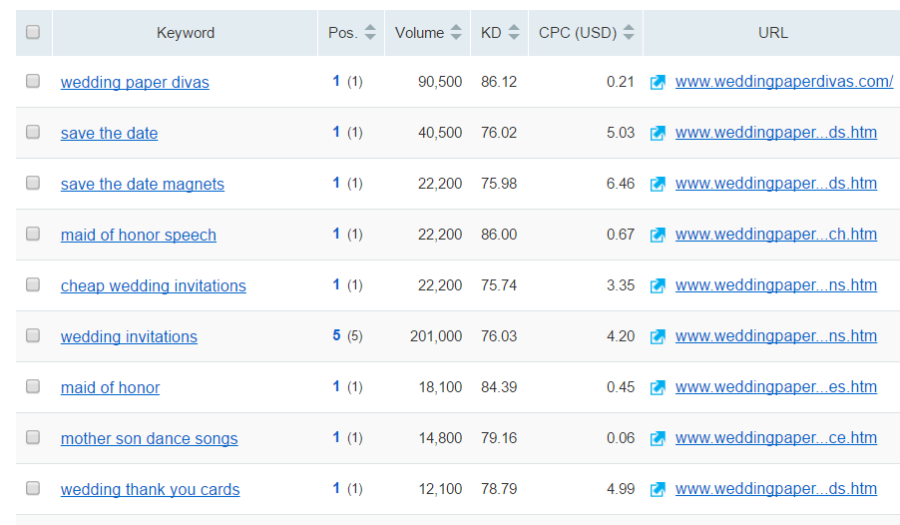This screenshot has height=525, width=900.
Task: Open URL link ending ce.htm
Action: (x=776, y=438)
